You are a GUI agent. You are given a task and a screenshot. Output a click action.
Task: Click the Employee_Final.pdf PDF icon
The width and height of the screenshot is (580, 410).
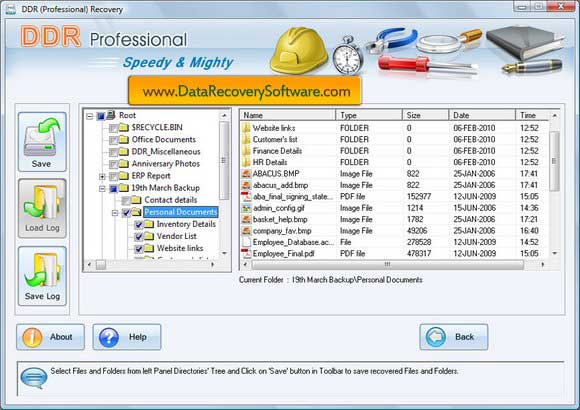tap(246, 253)
